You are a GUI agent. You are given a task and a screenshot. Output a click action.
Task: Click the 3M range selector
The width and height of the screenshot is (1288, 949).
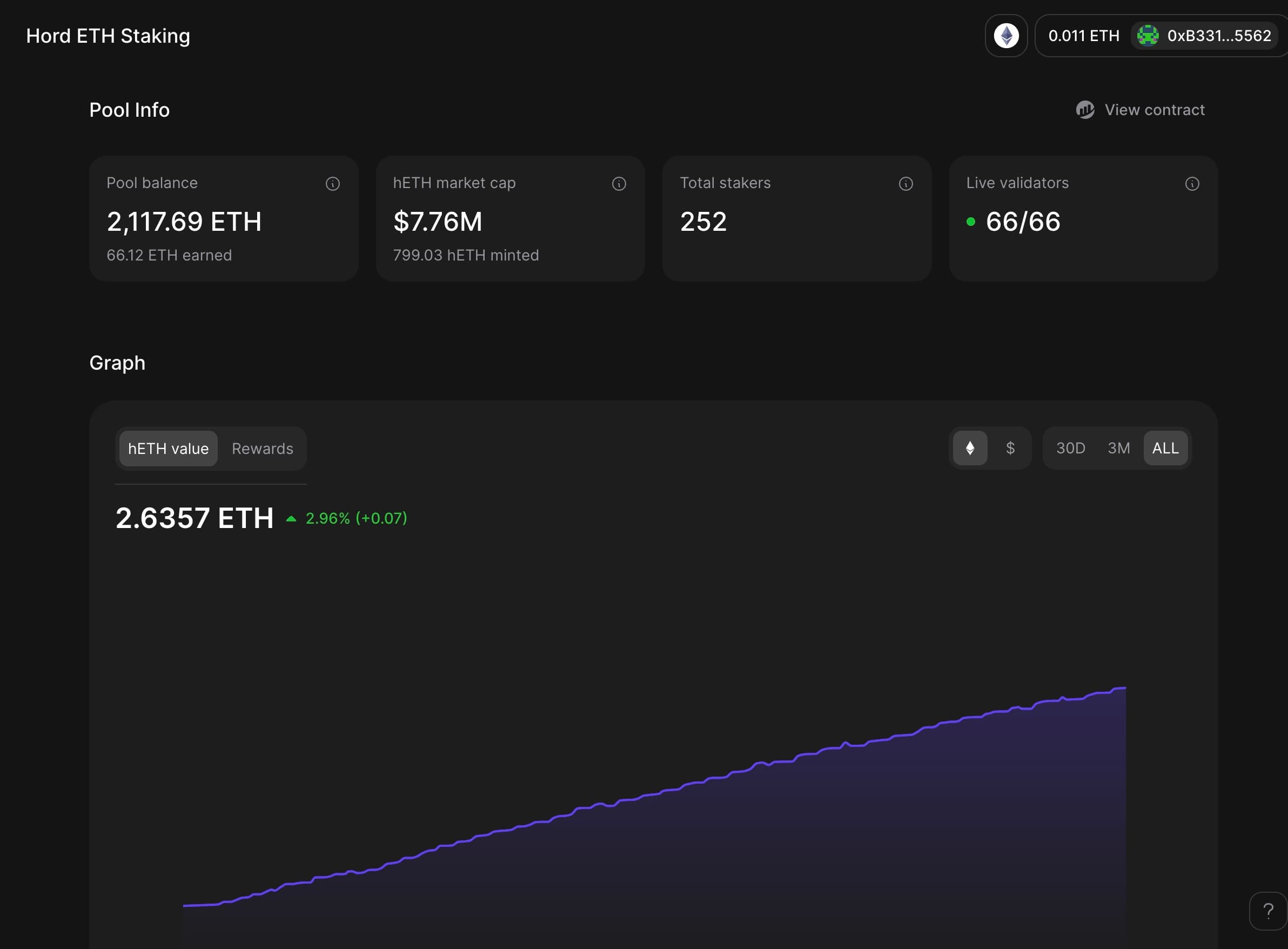click(x=1118, y=448)
